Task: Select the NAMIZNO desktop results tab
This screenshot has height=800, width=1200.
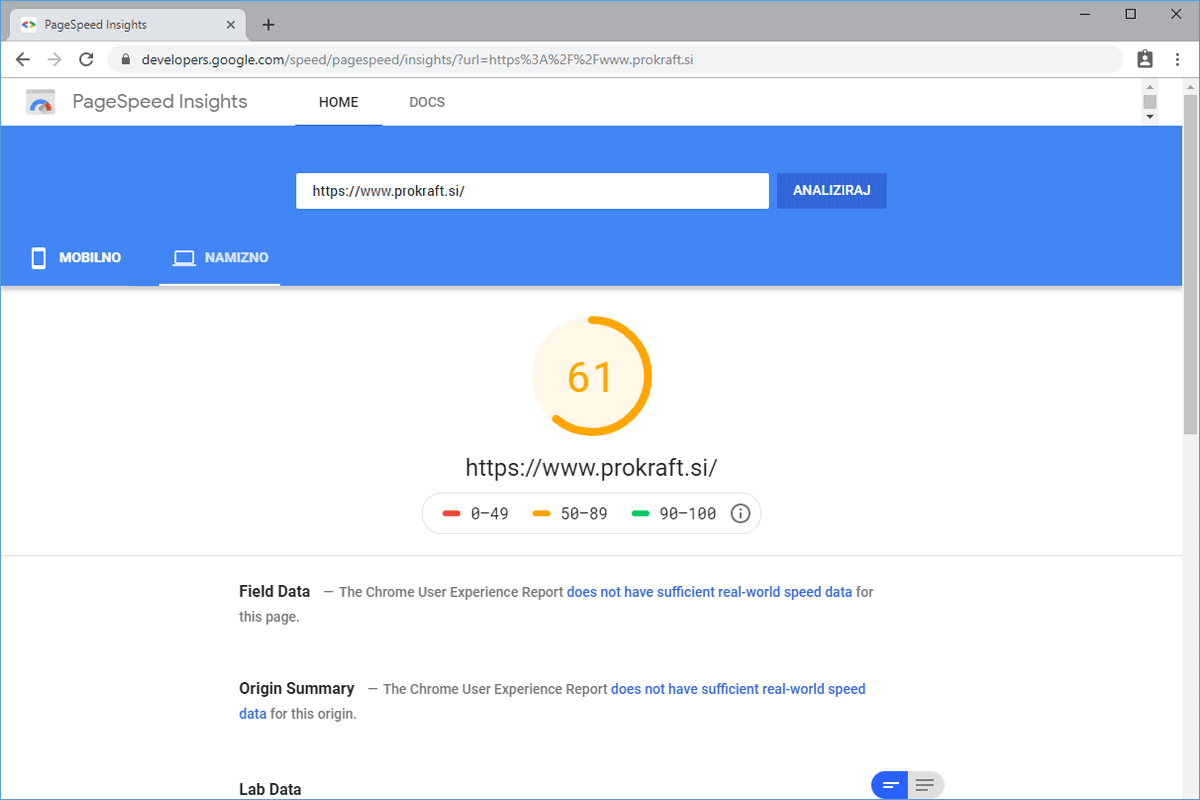Action: [220, 258]
